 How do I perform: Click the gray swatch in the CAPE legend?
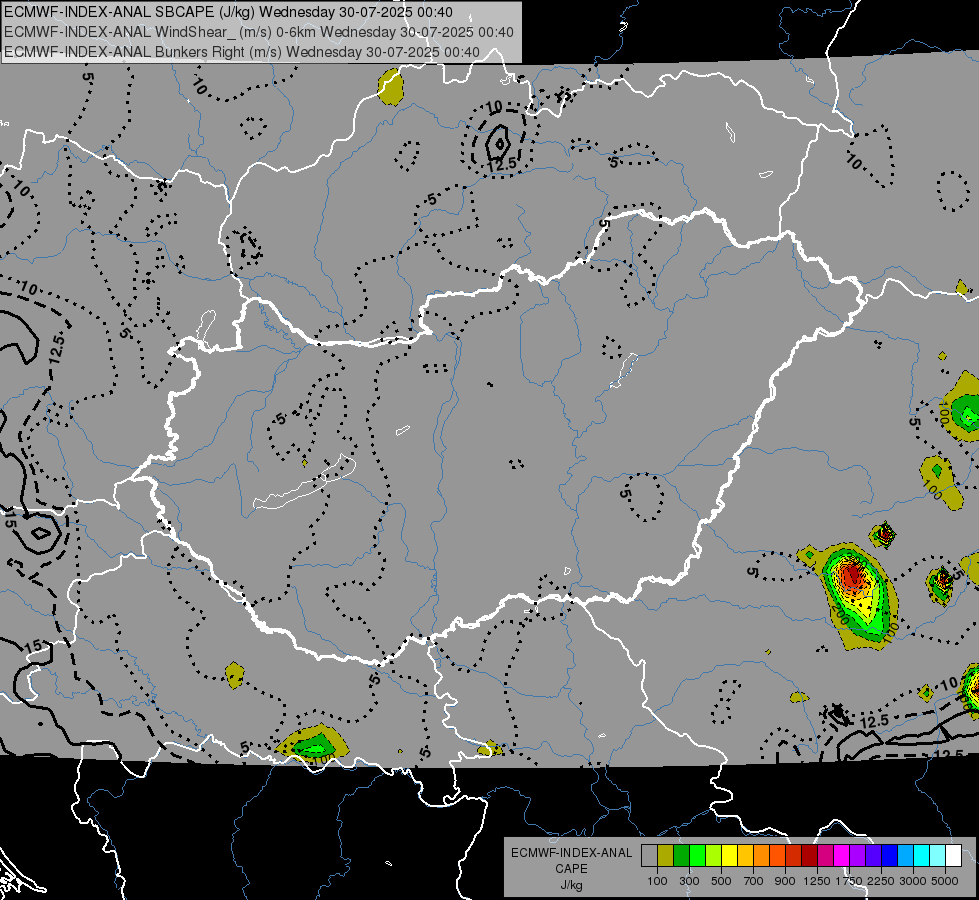click(649, 856)
